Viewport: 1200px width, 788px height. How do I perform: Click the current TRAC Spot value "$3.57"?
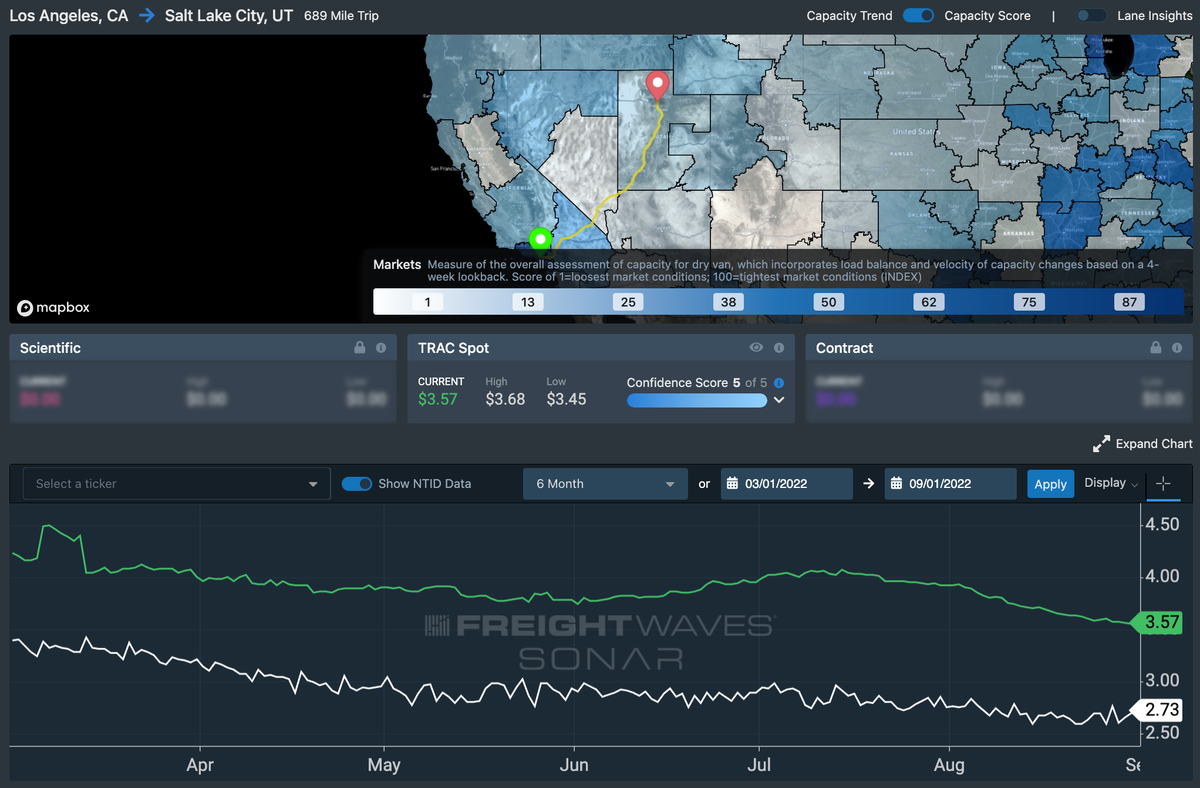(x=438, y=399)
